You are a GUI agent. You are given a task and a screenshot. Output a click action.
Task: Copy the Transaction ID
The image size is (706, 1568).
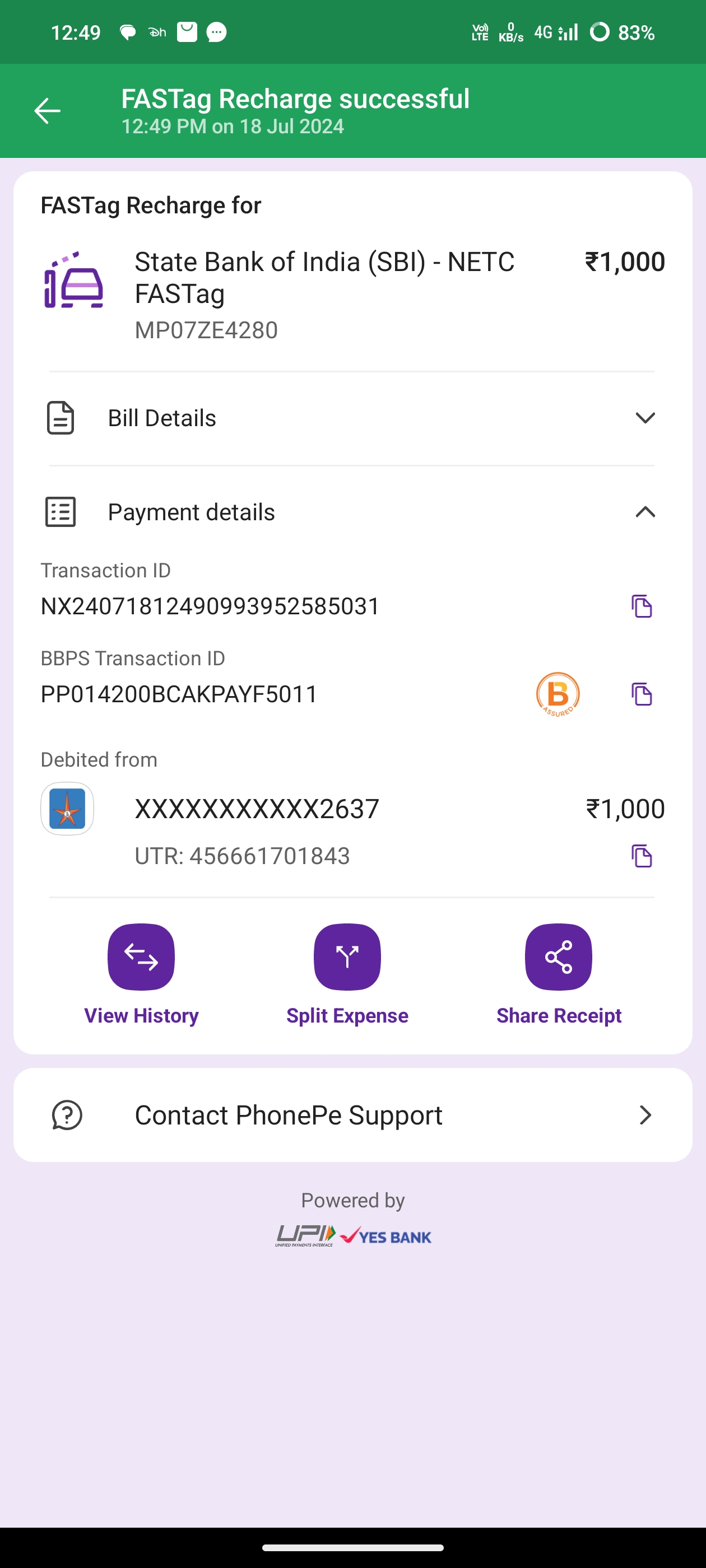(x=642, y=606)
